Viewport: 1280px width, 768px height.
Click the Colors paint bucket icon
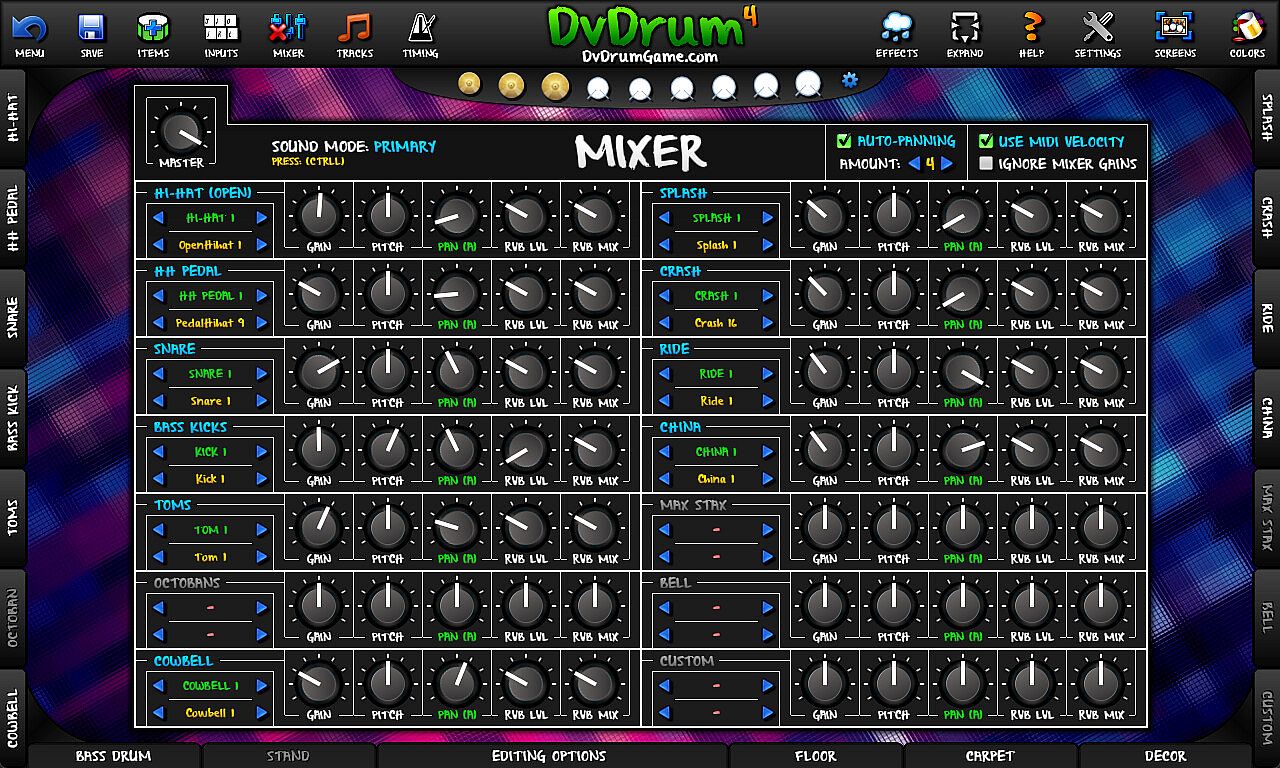[x=1247, y=34]
